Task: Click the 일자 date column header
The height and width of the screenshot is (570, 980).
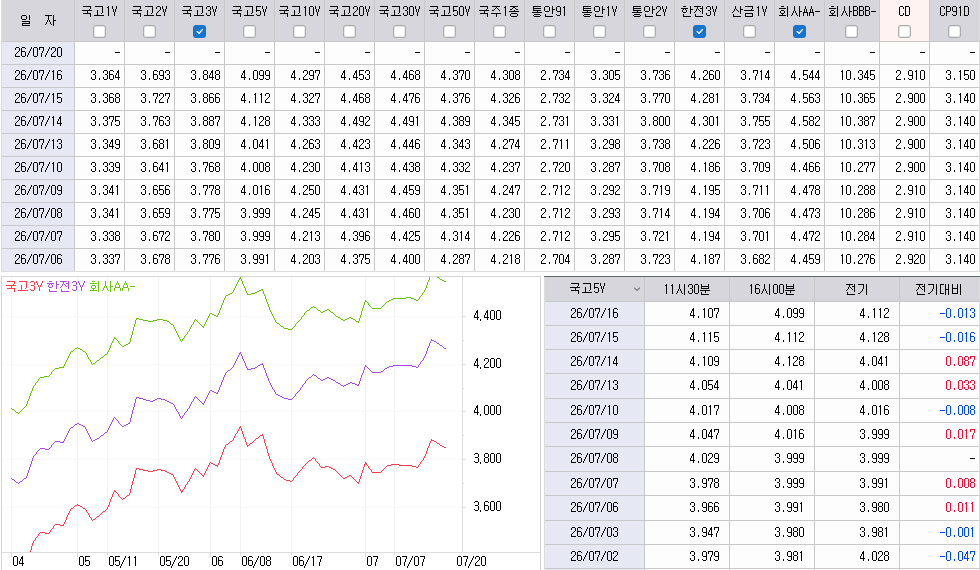Action: pos(38,21)
